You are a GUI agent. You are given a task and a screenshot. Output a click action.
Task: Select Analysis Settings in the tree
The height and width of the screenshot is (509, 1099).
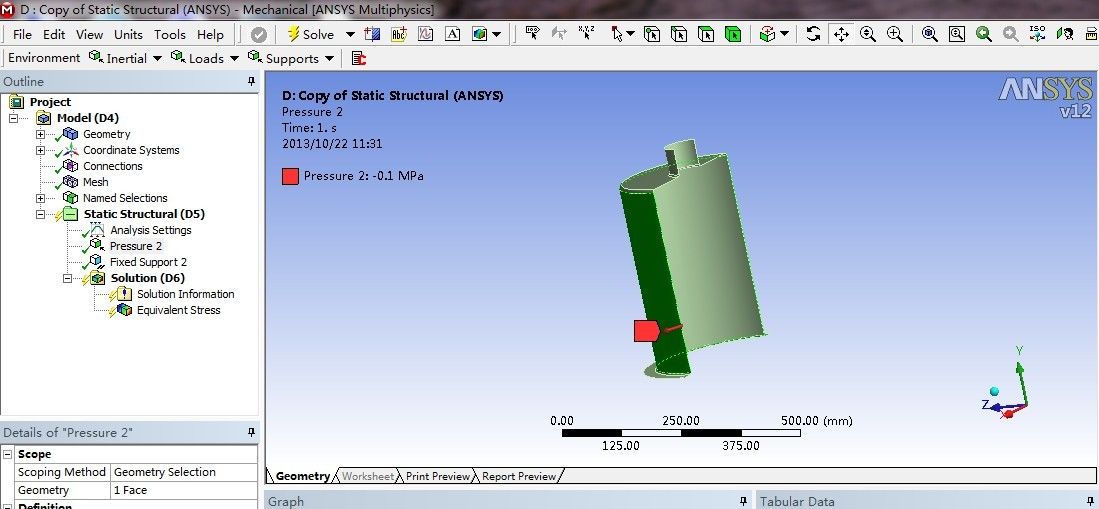click(x=151, y=230)
